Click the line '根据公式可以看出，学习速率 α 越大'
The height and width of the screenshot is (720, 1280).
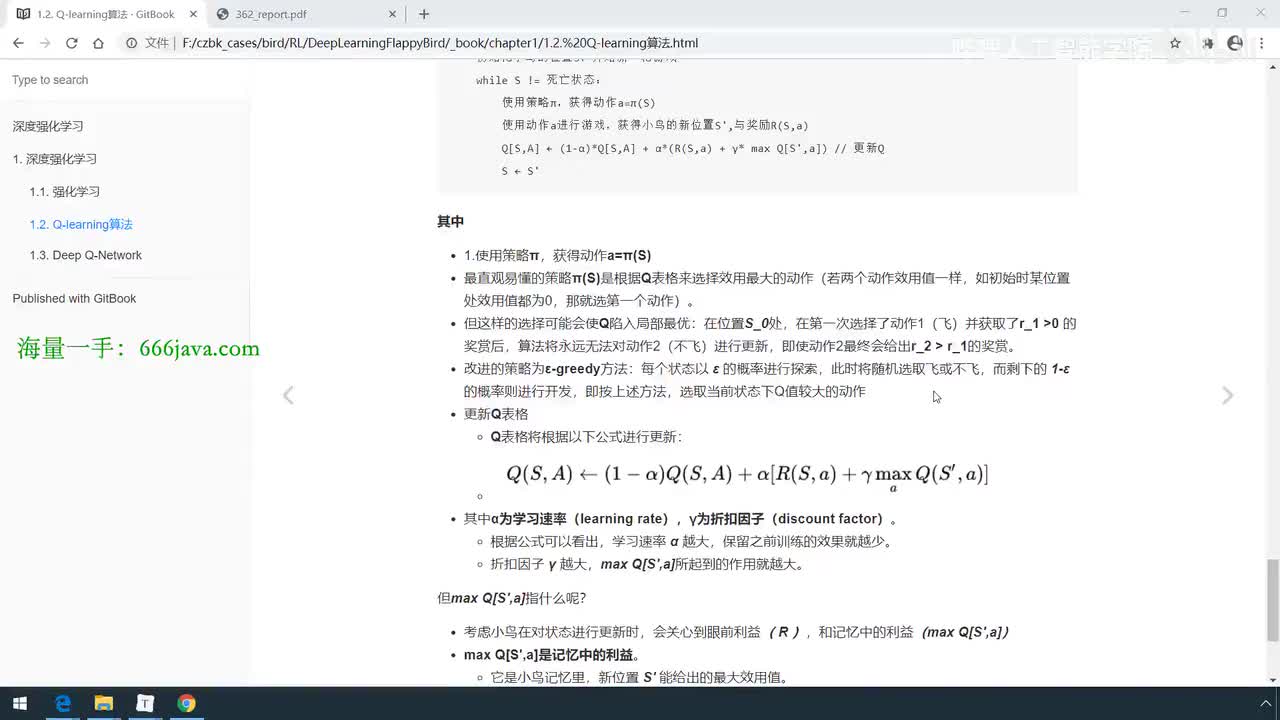pos(691,541)
